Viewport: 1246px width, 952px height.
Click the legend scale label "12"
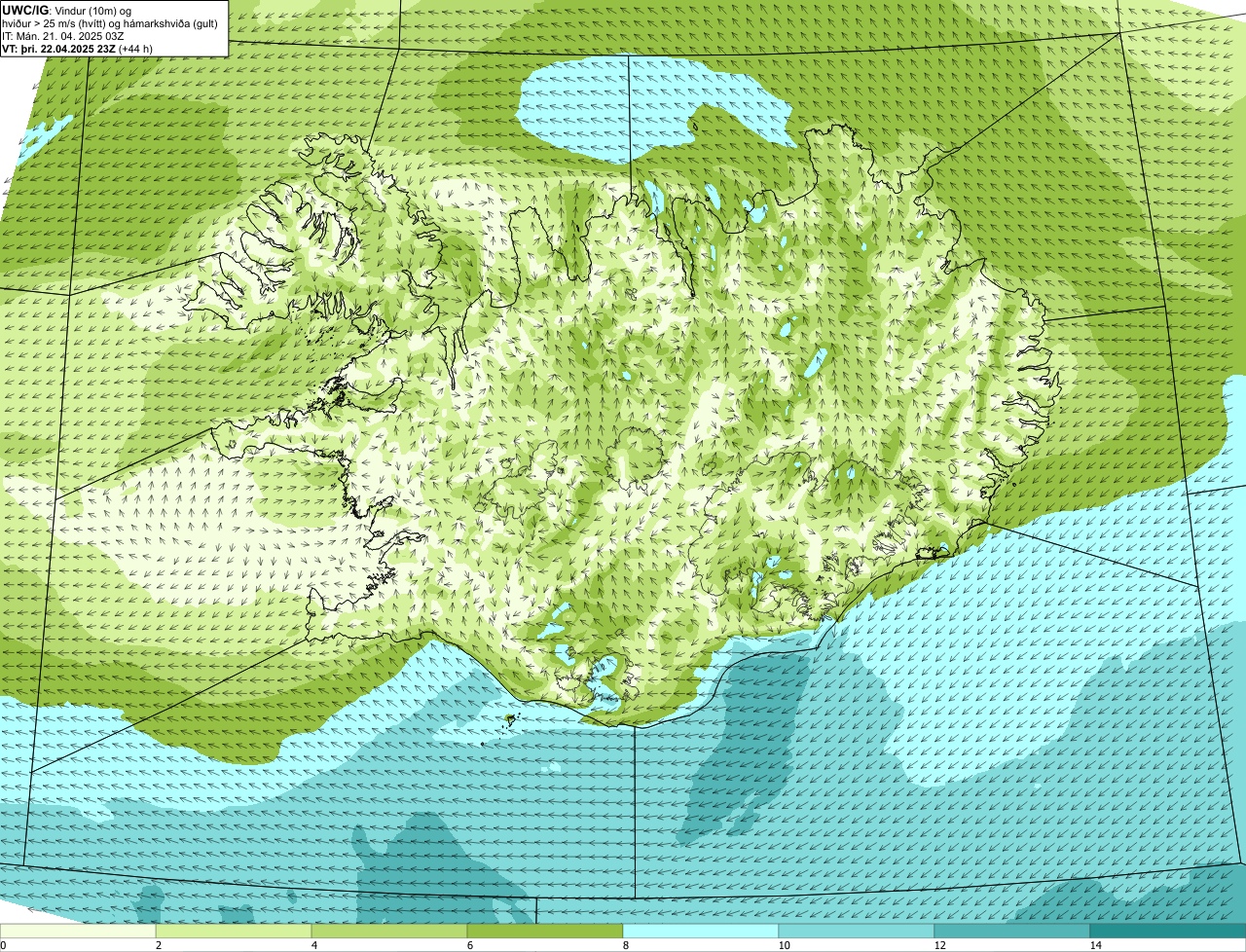pos(939,945)
